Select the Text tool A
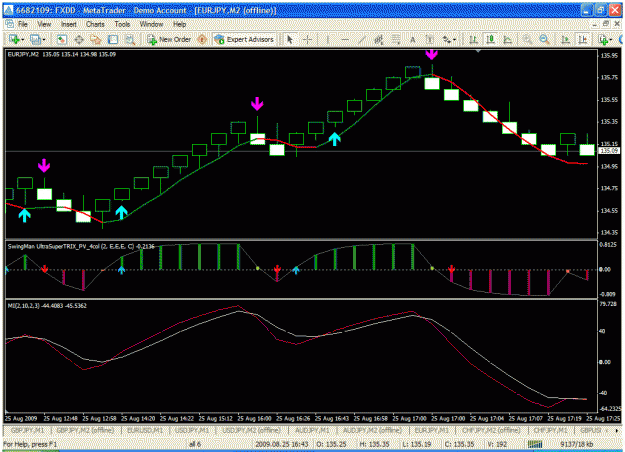This screenshot has width=625, height=452. click(x=413, y=39)
